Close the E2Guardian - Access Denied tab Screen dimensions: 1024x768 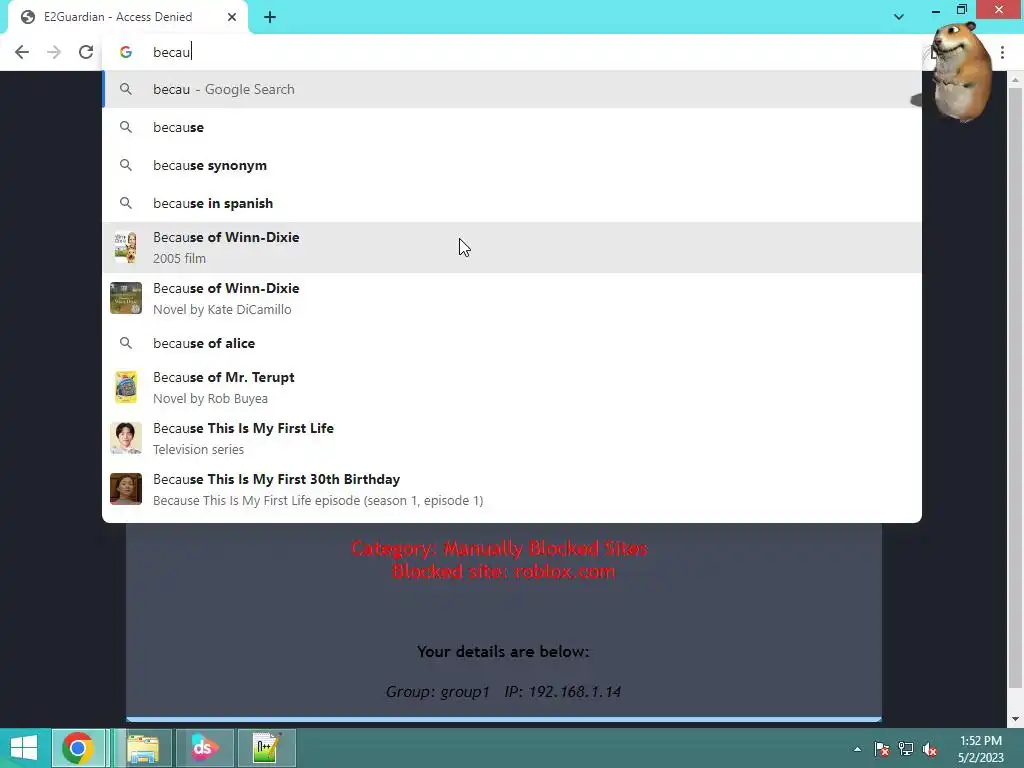click(x=232, y=17)
